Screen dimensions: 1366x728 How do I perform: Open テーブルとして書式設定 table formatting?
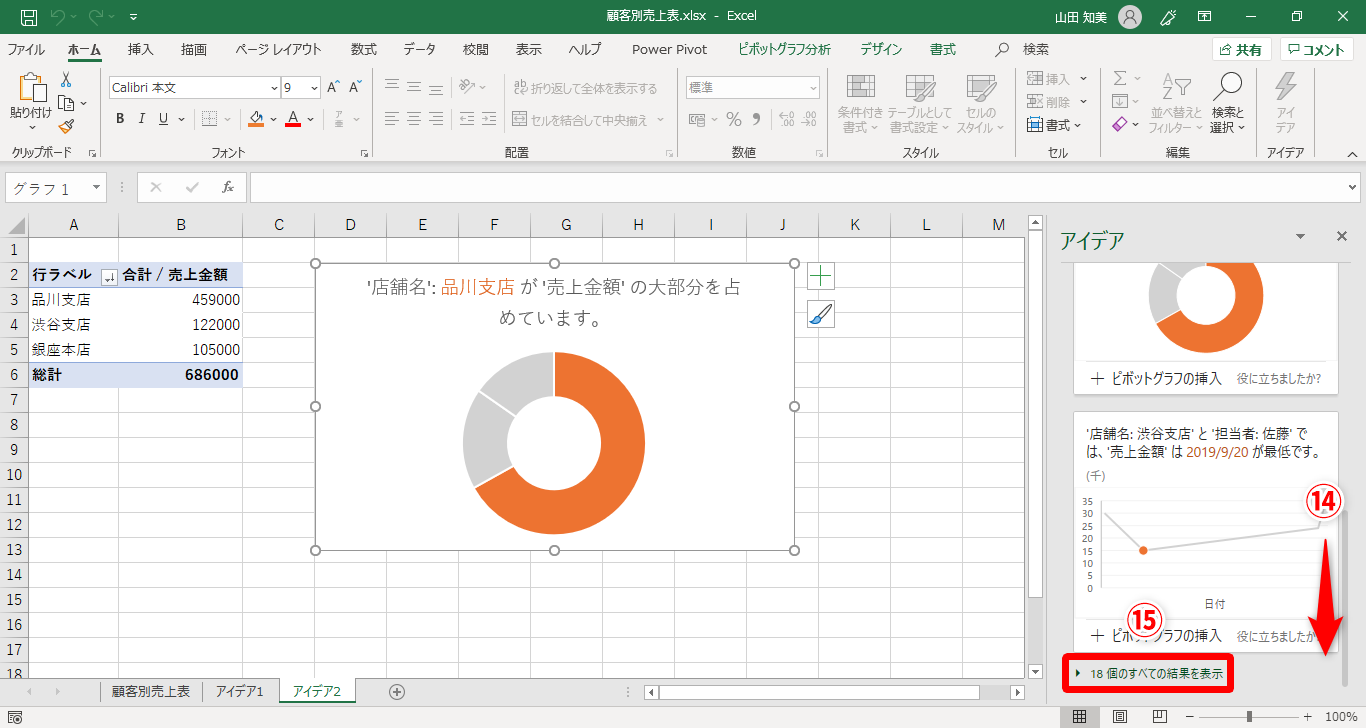pyautogui.click(x=919, y=103)
